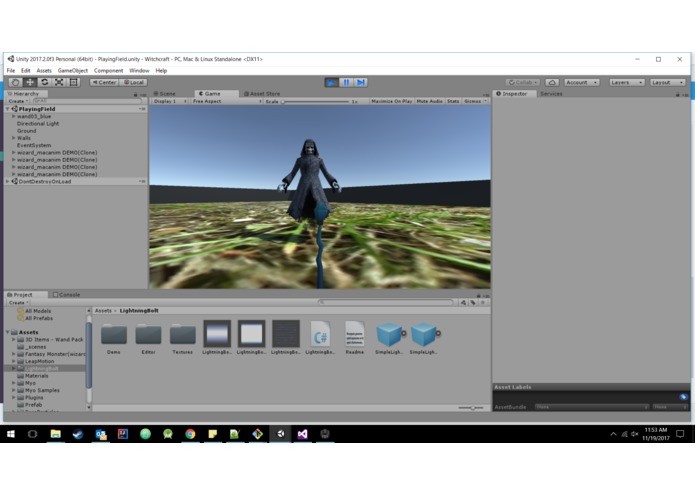Stop play mode with the Play button

click(331, 82)
